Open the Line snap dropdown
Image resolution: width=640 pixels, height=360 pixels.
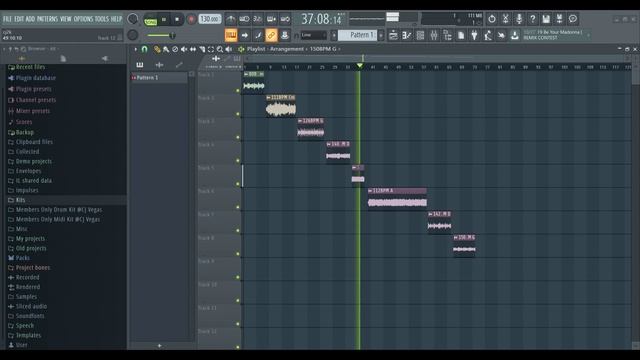click(x=314, y=36)
